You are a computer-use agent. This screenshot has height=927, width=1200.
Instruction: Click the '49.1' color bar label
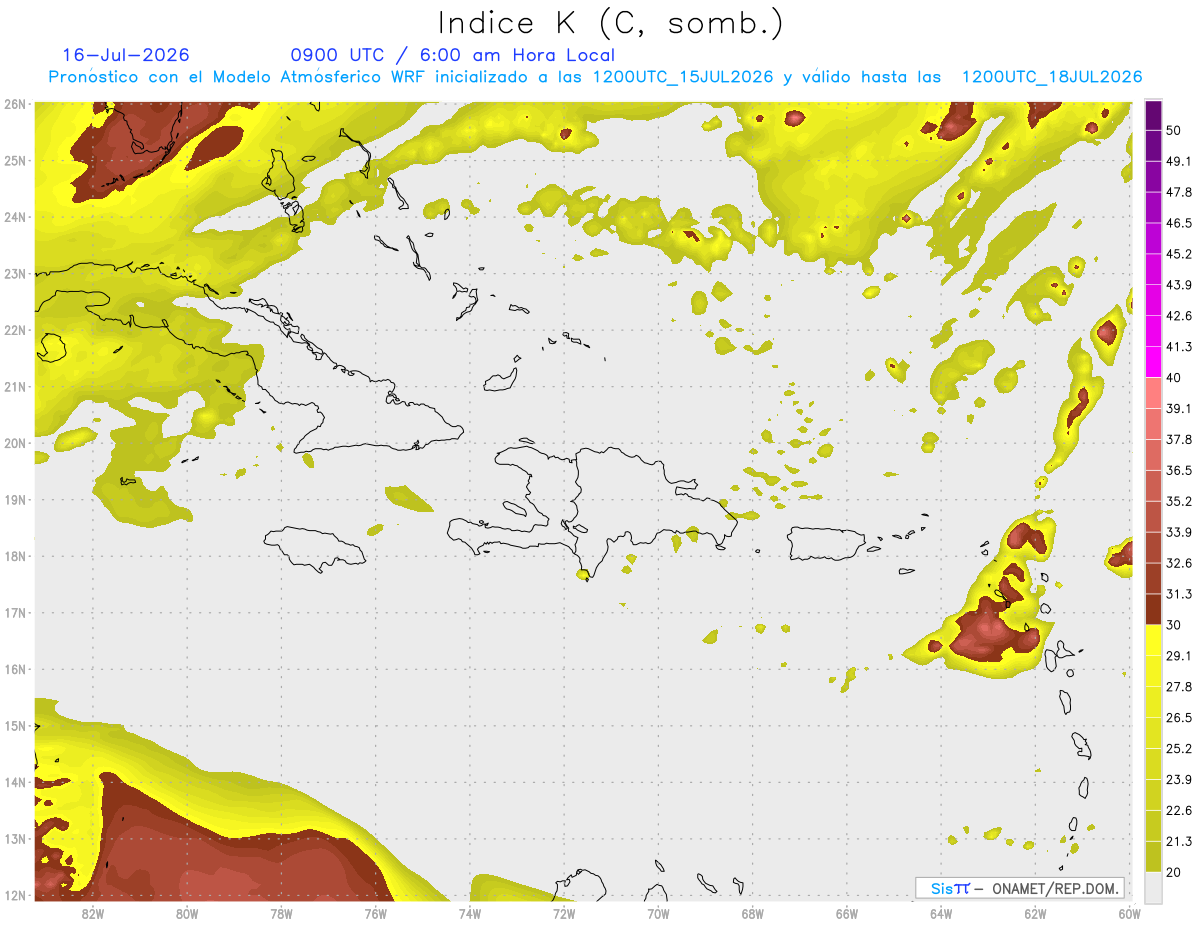(1179, 162)
